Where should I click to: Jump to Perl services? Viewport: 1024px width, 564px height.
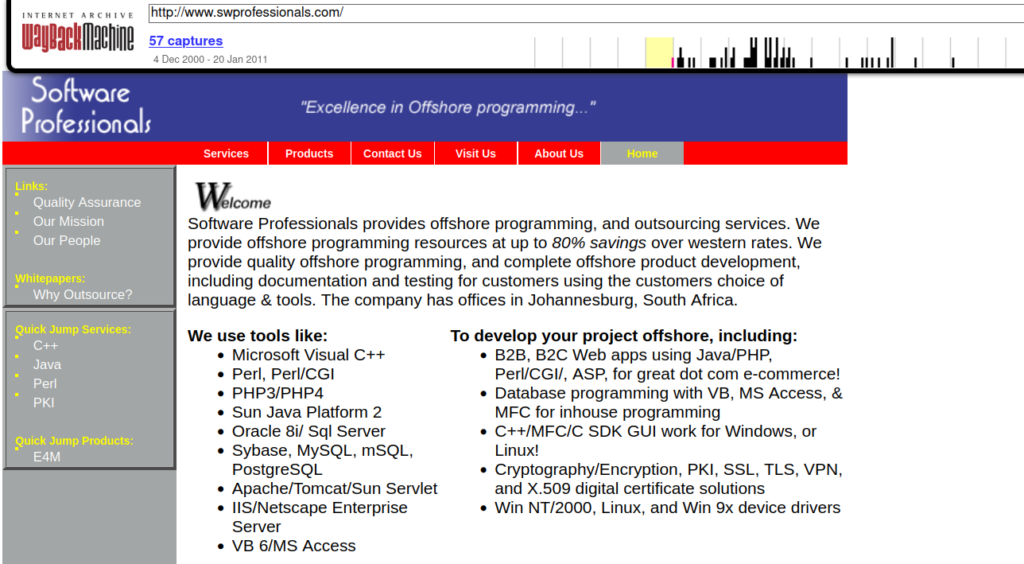[45, 383]
